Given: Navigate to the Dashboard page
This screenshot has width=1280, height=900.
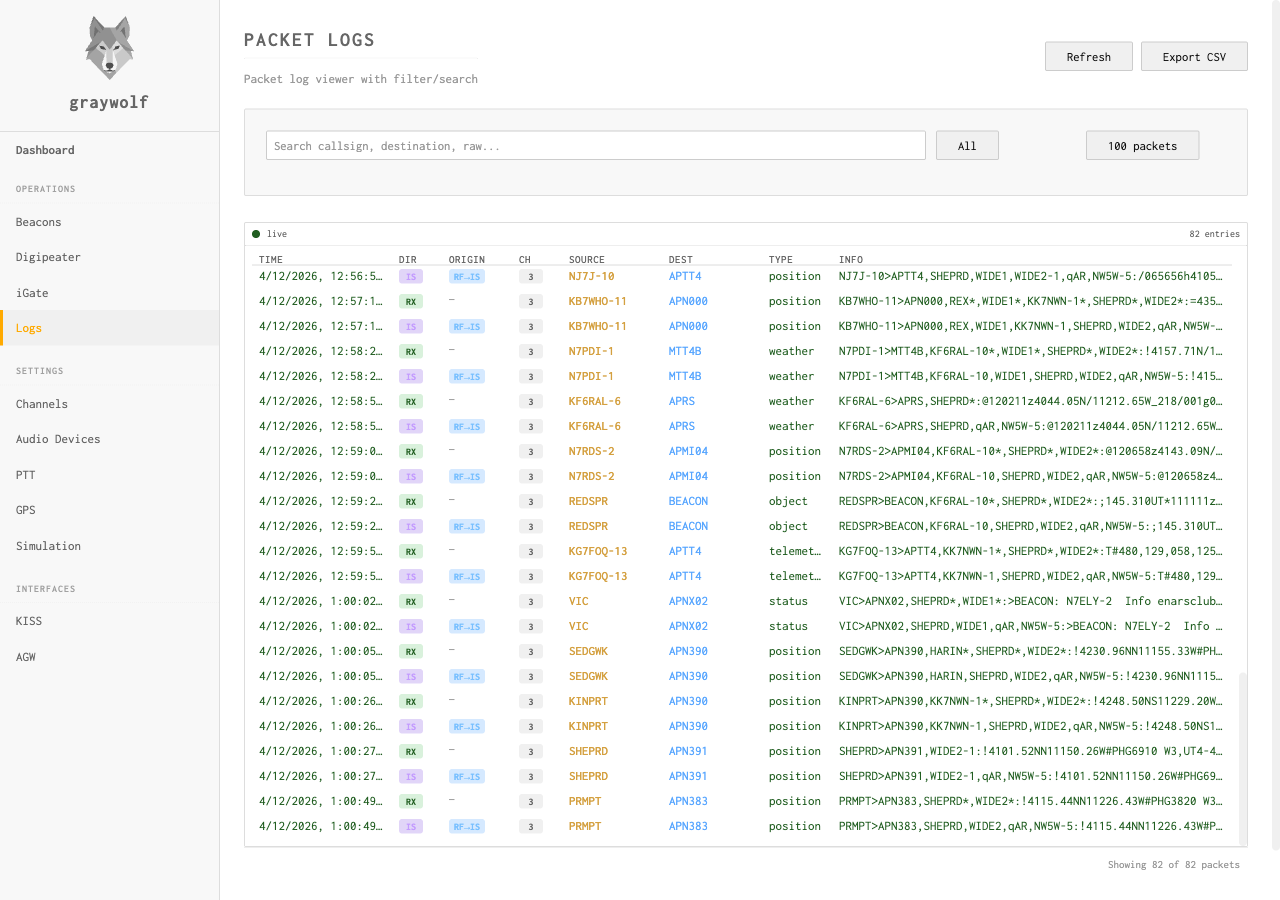Looking at the screenshot, I should tap(45, 150).
